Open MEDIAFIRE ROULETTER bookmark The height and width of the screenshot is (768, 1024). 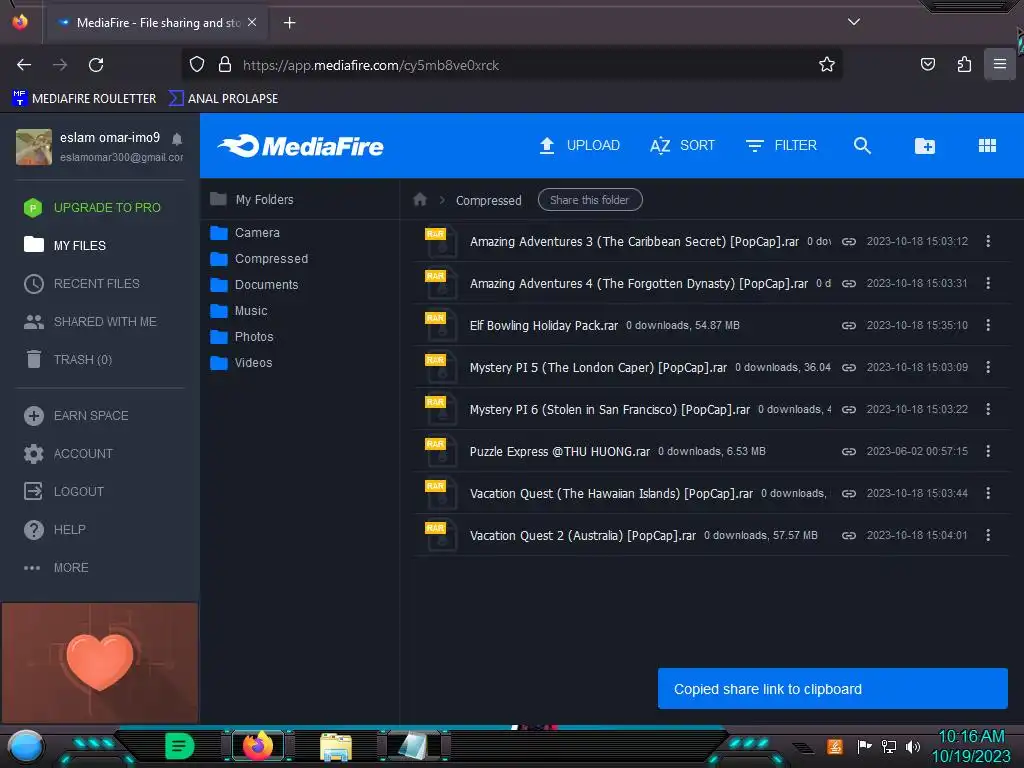(84, 99)
